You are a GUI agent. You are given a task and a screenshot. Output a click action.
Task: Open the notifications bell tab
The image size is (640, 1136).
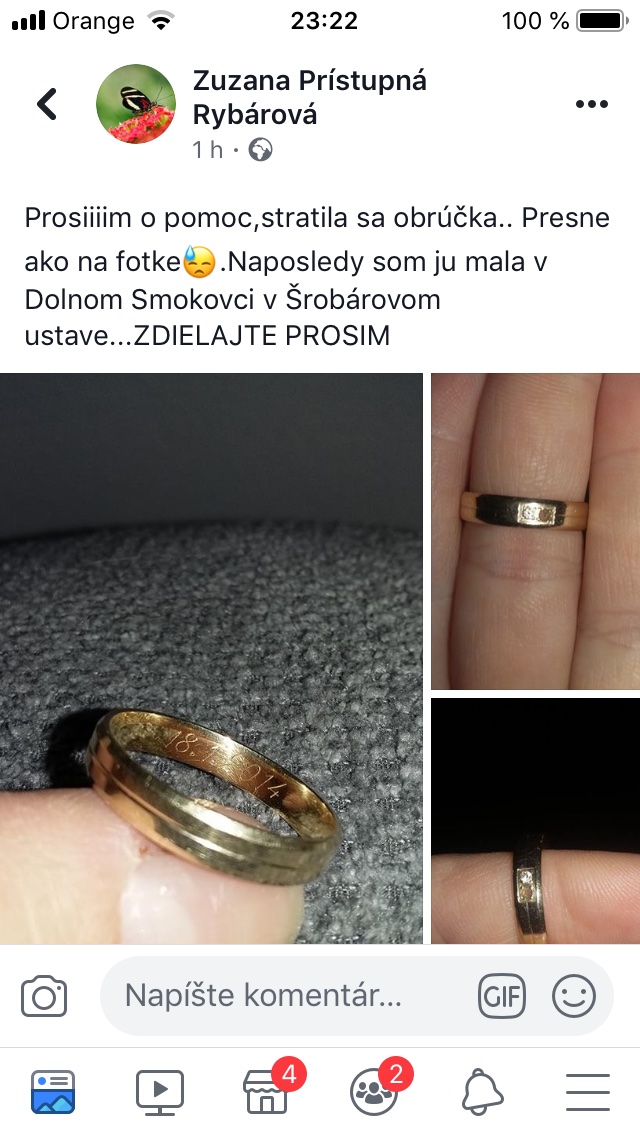[x=482, y=1092]
